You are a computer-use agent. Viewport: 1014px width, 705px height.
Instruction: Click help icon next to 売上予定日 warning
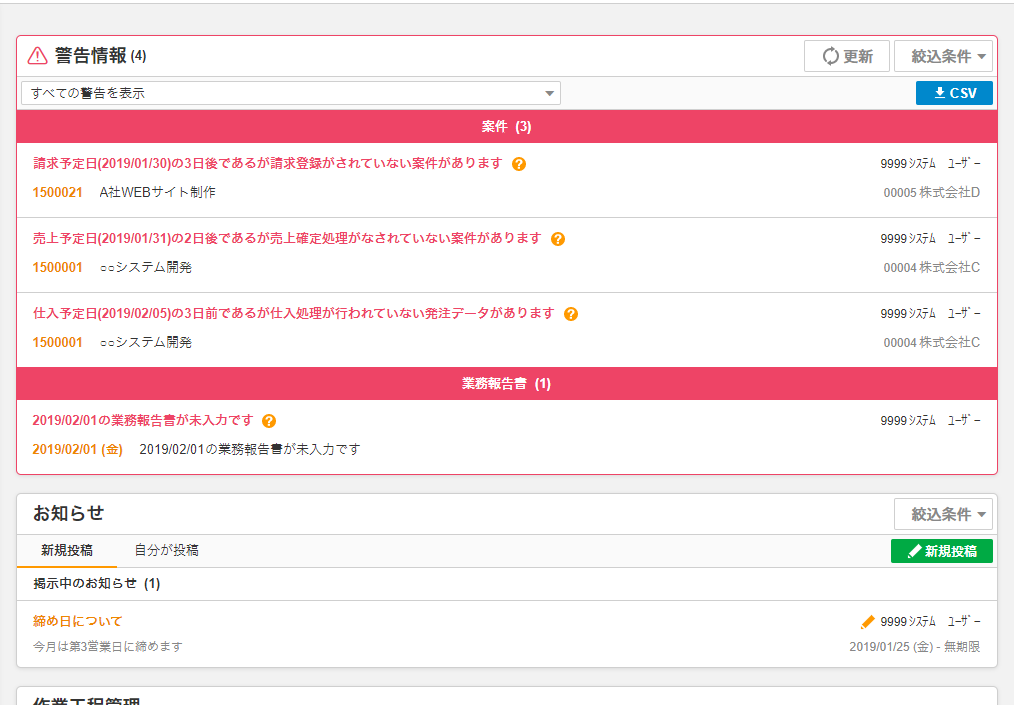[557, 239]
